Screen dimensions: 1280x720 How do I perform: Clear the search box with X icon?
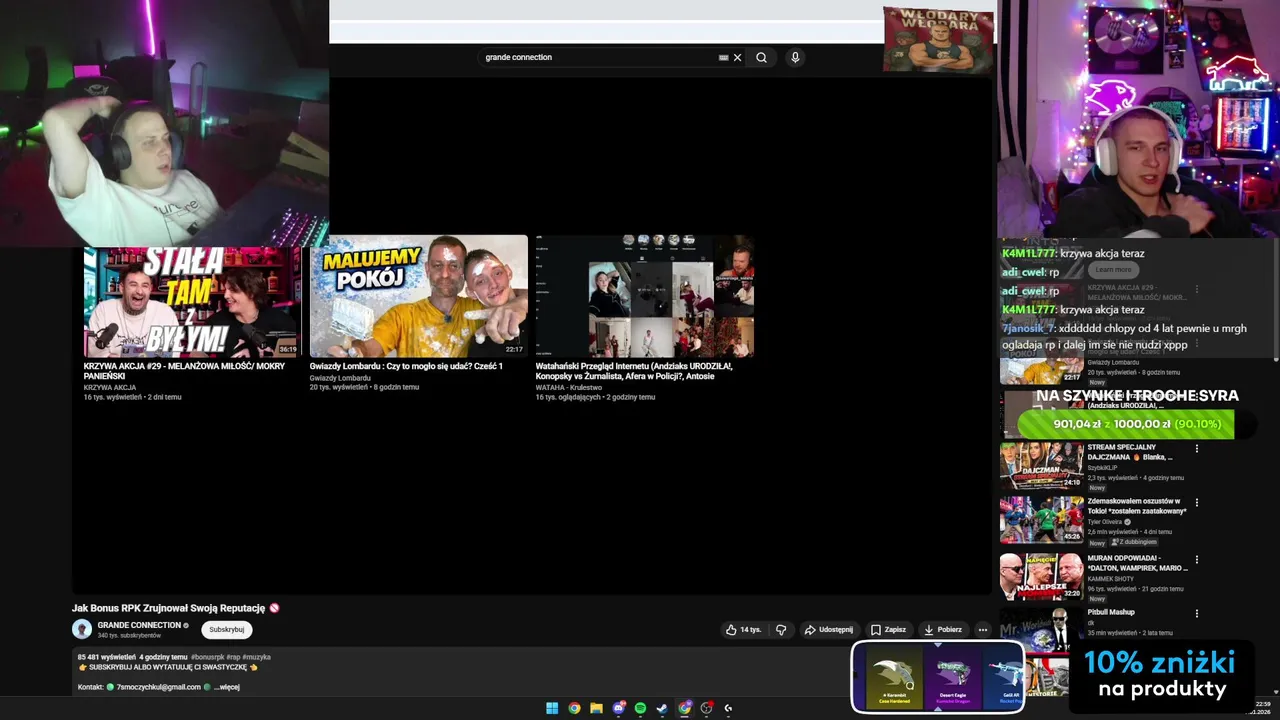click(737, 57)
